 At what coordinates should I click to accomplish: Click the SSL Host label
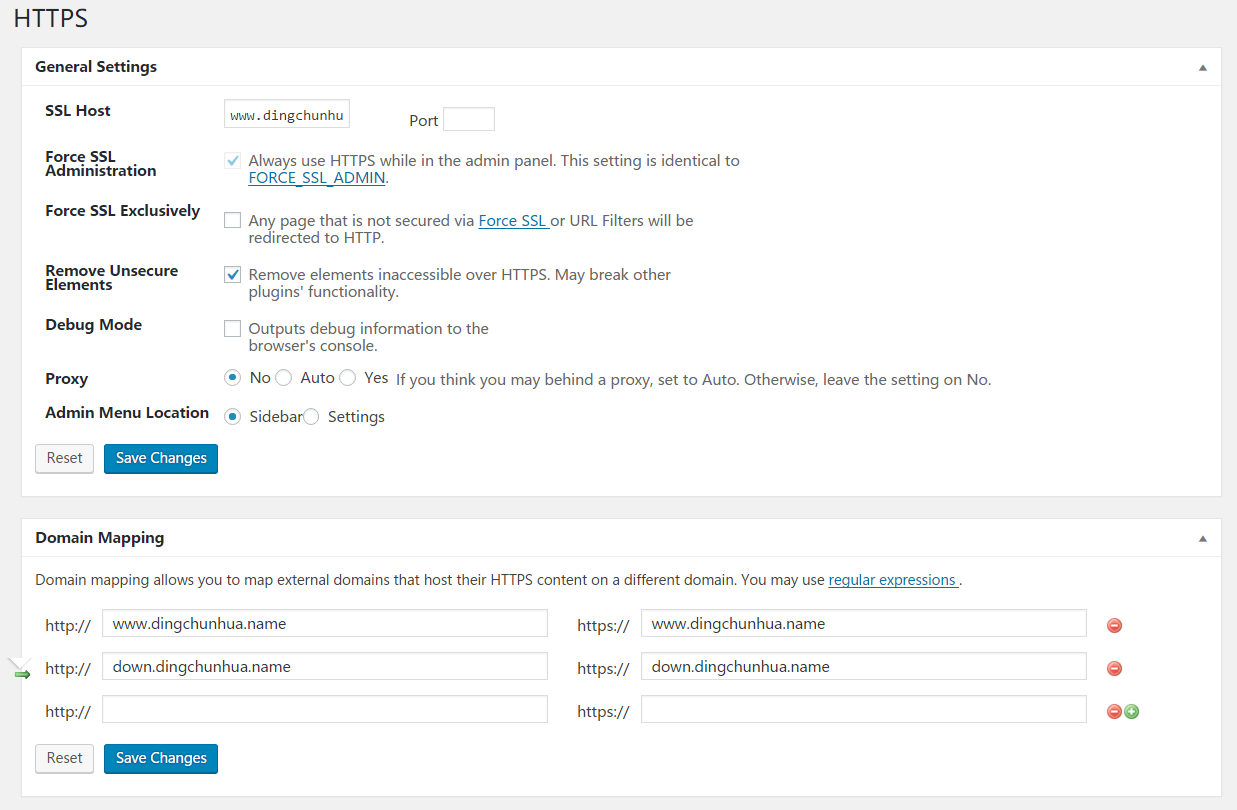[x=78, y=111]
